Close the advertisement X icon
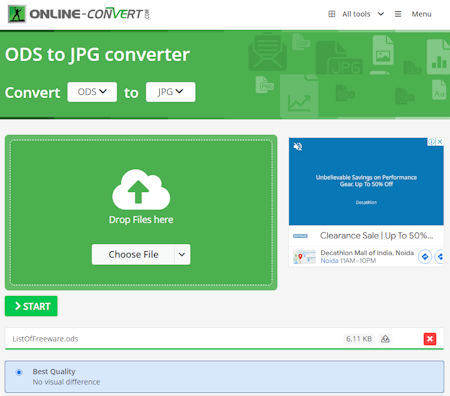 pyautogui.click(x=440, y=141)
